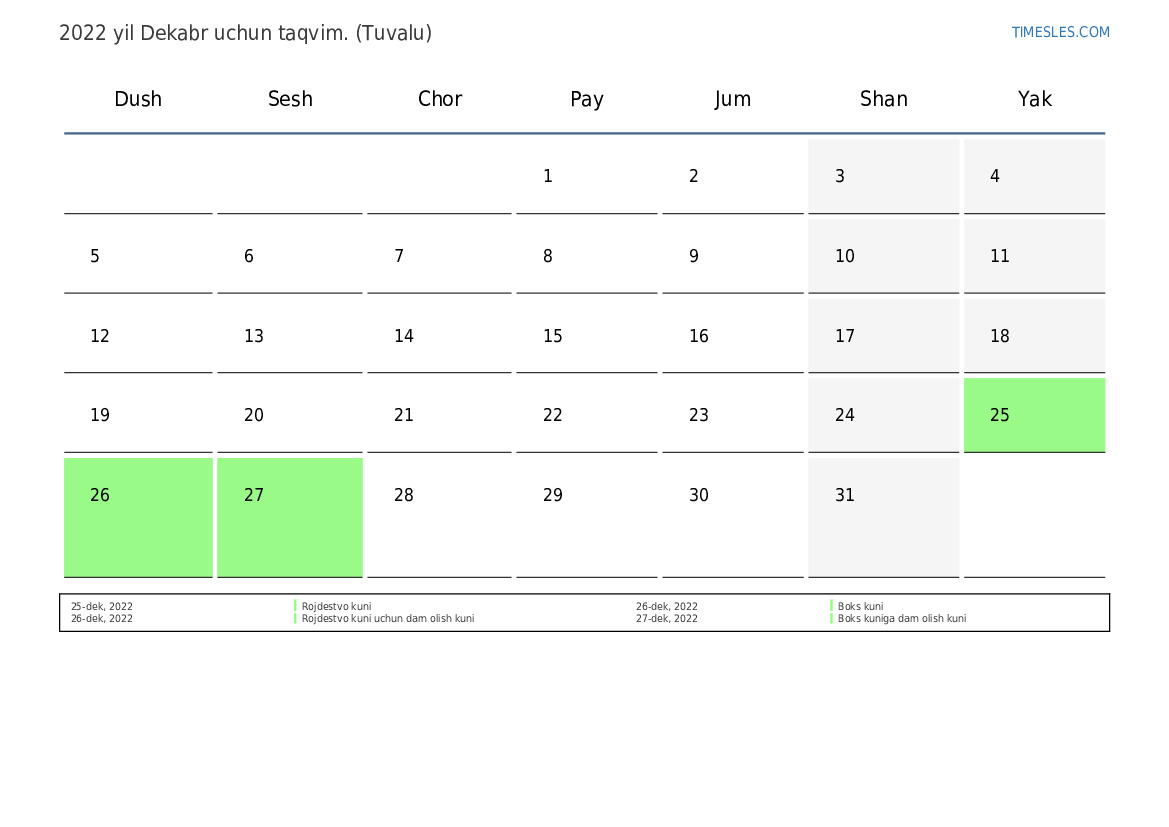Select date 5 in Dush column

tap(95, 256)
